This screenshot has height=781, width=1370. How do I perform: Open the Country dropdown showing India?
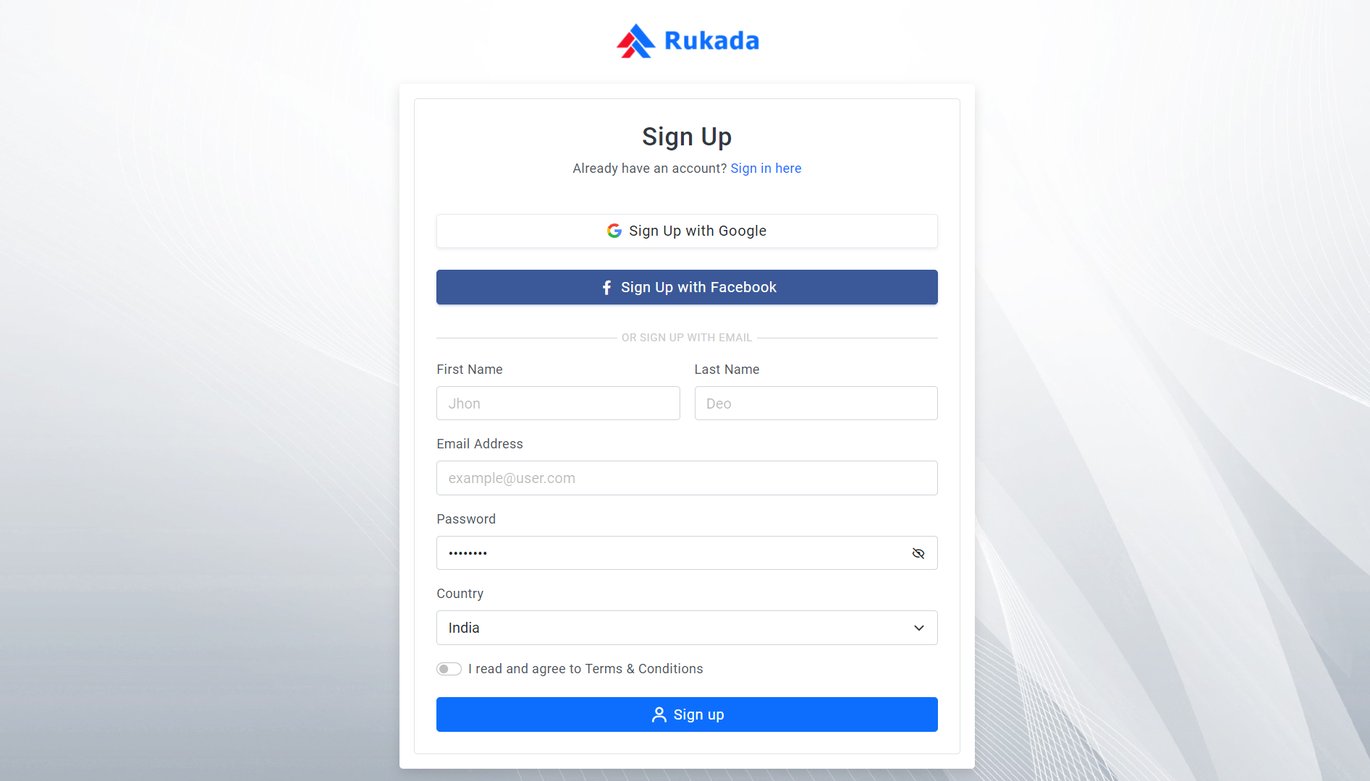click(687, 628)
